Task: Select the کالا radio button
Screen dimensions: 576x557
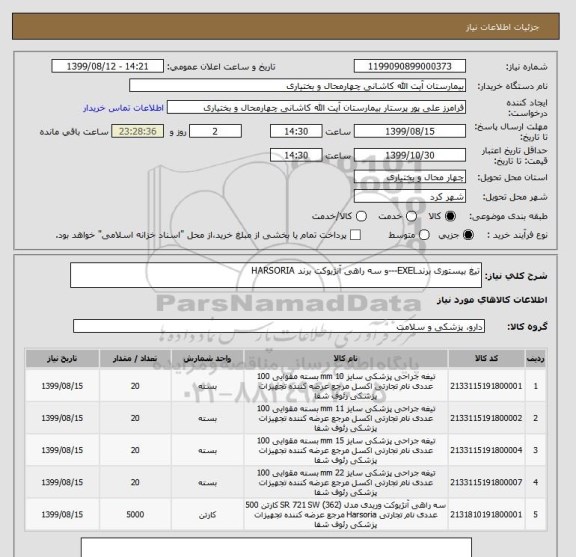Action: point(450,216)
